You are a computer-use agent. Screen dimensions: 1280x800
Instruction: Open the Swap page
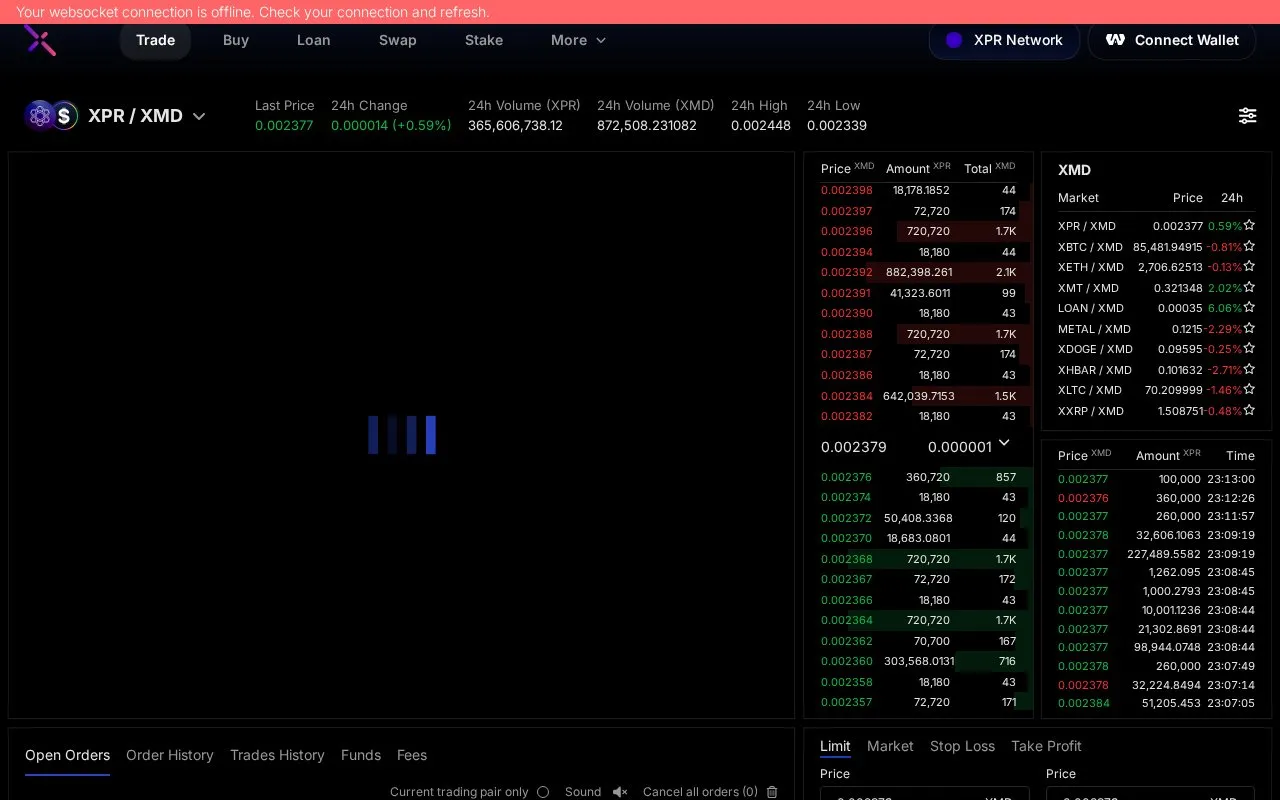397,40
